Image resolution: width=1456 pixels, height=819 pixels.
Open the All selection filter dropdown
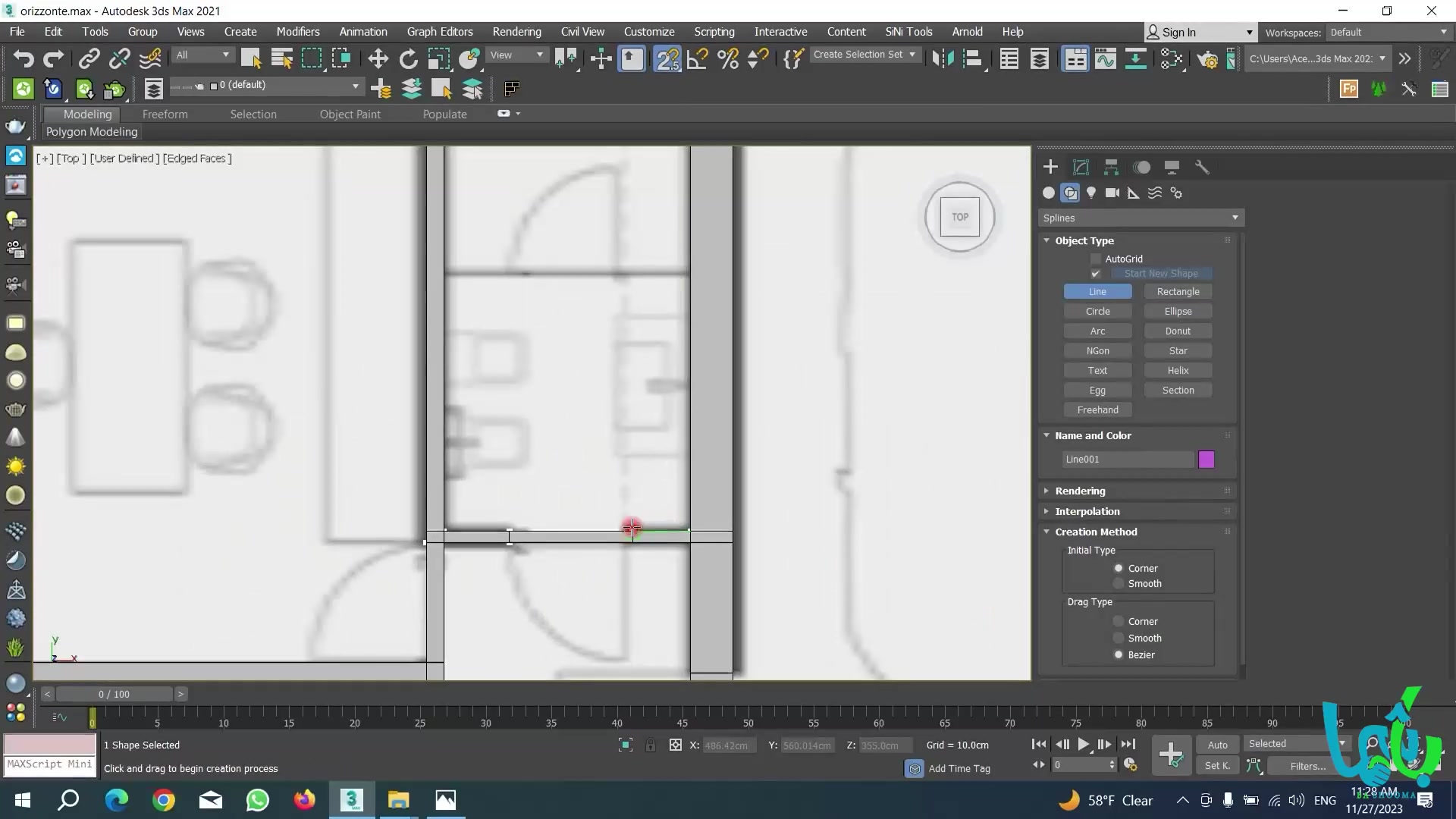[202, 55]
